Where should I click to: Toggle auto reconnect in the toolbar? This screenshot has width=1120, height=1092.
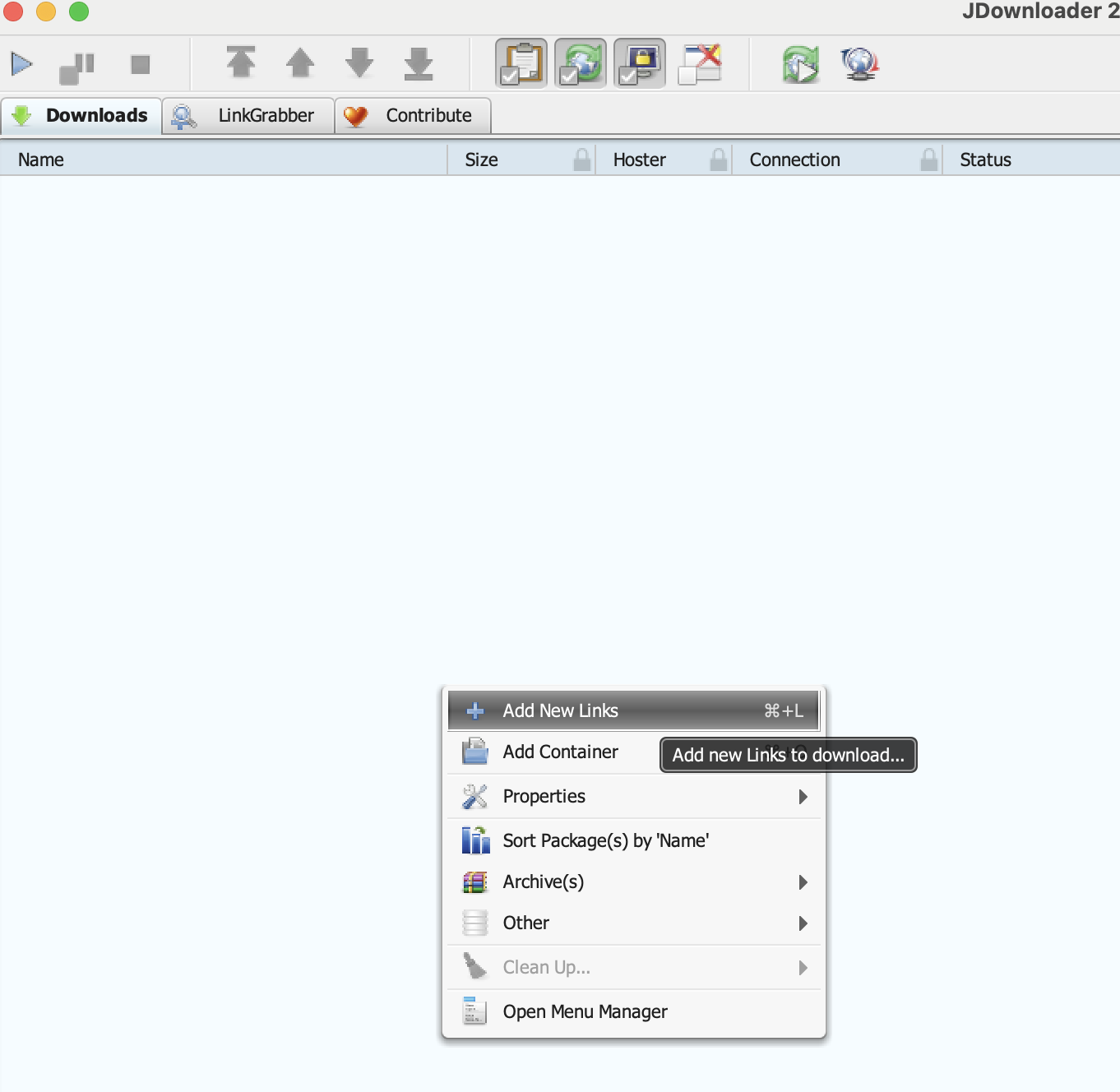point(581,63)
